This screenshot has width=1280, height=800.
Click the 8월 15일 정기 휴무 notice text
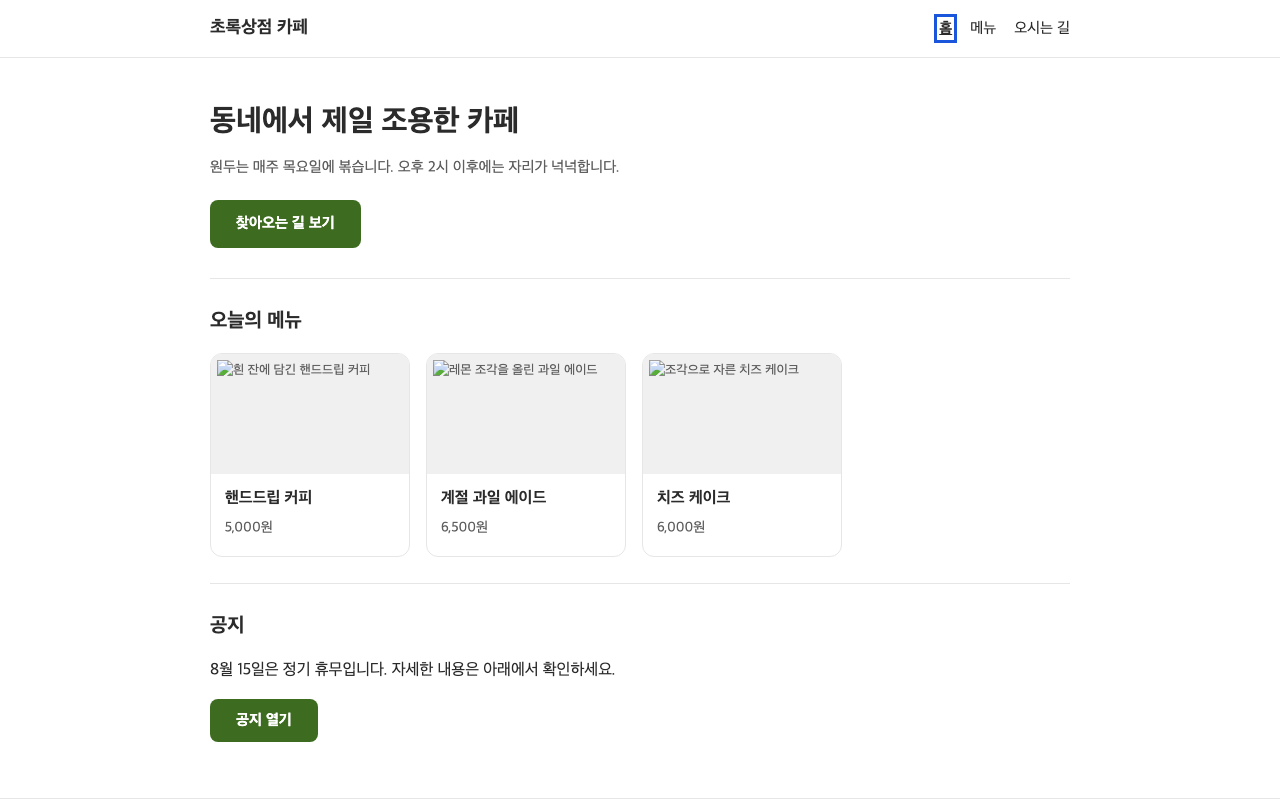click(412, 669)
